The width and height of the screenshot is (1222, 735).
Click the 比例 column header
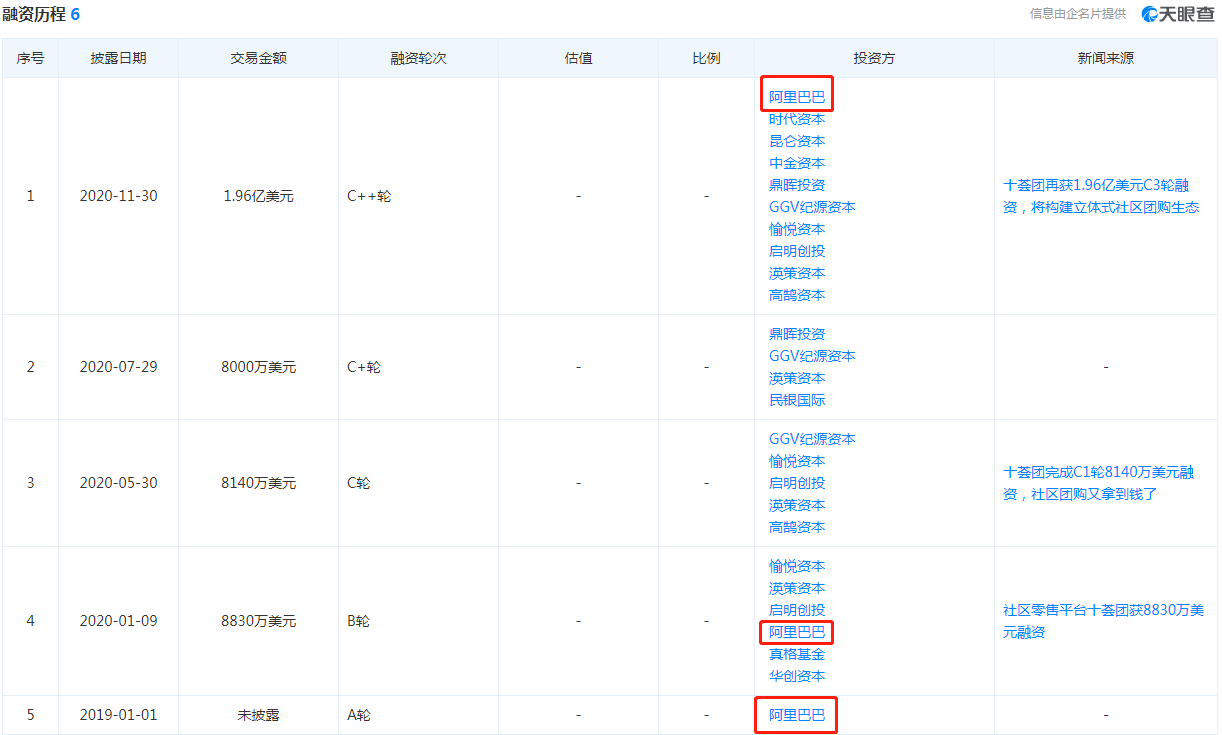click(706, 58)
